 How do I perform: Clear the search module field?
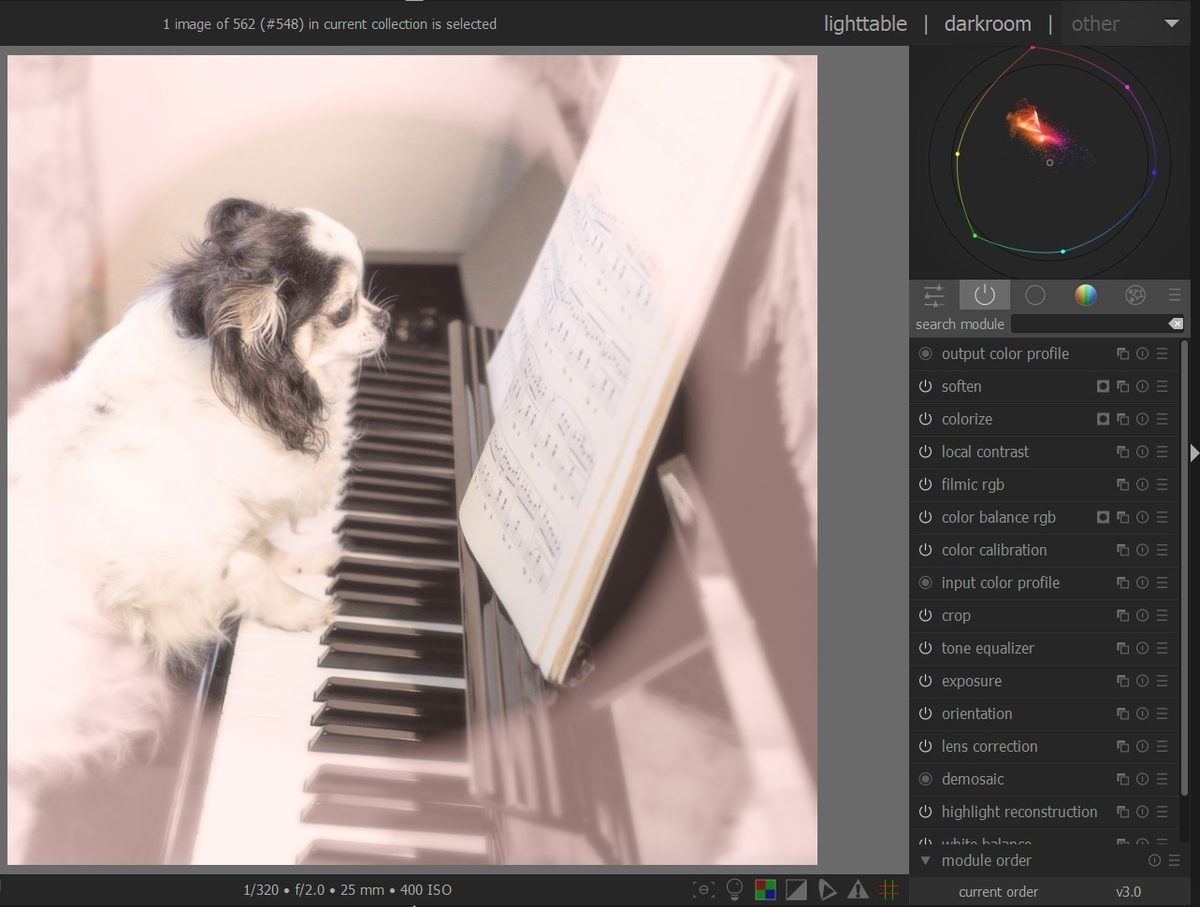point(1176,324)
